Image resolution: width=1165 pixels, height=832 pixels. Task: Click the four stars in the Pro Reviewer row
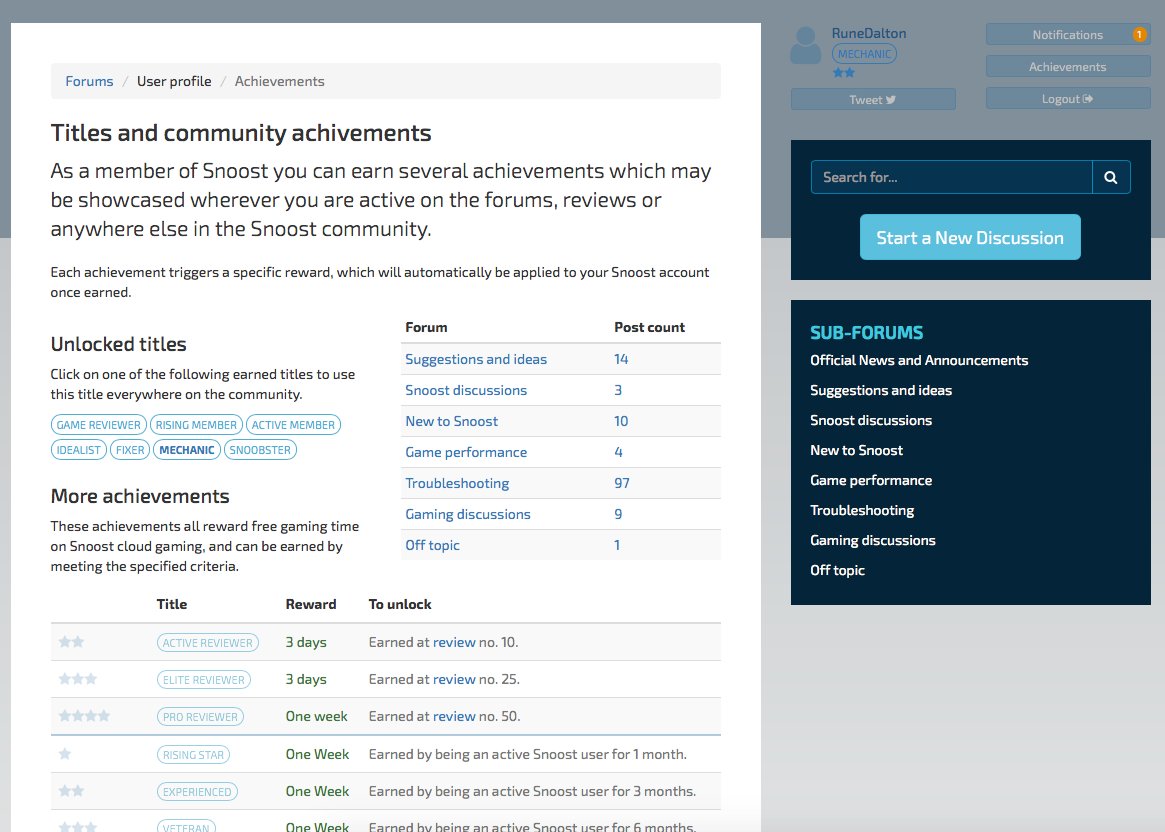[x=84, y=716]
